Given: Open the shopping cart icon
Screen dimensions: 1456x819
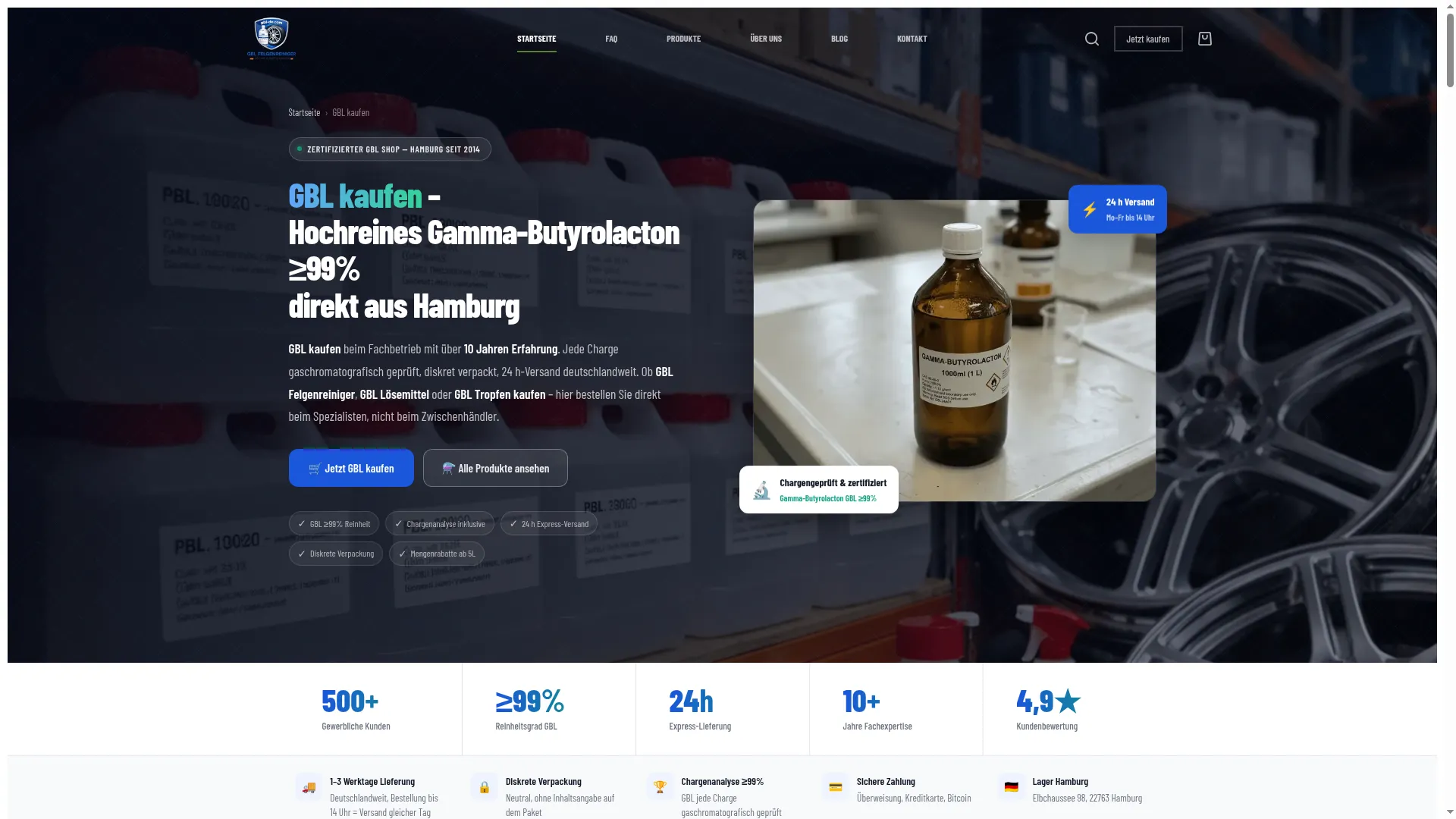Looking at the screenshot, I should click(1205, 39).
